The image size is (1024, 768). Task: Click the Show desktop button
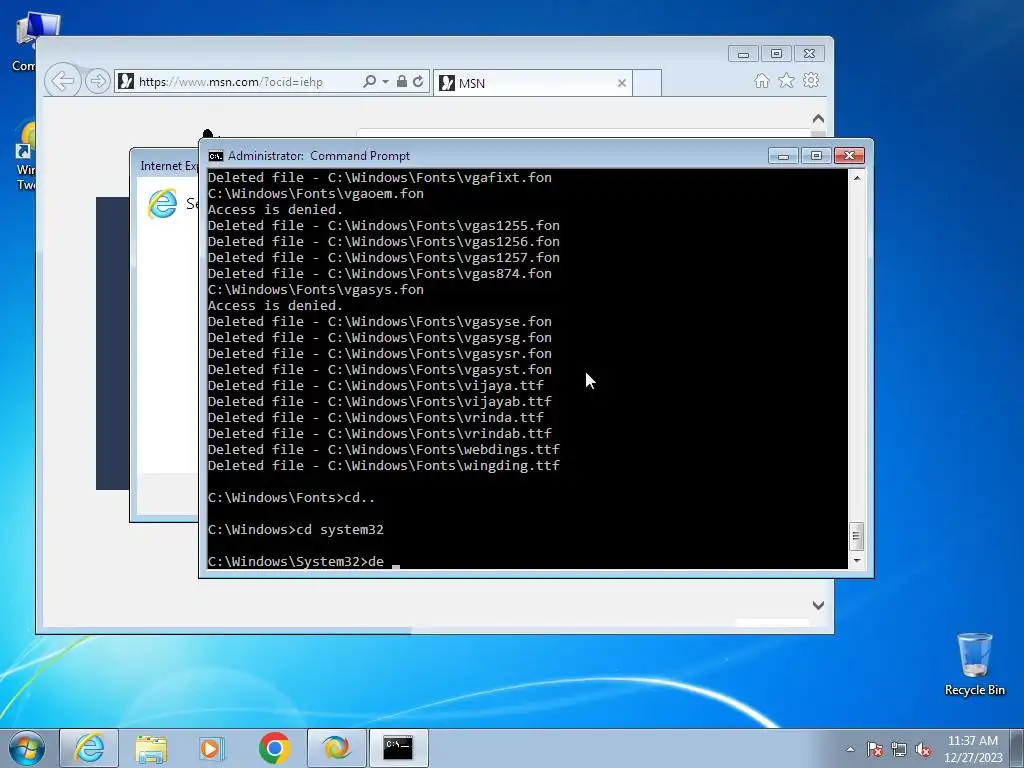tap(1017, 748)
